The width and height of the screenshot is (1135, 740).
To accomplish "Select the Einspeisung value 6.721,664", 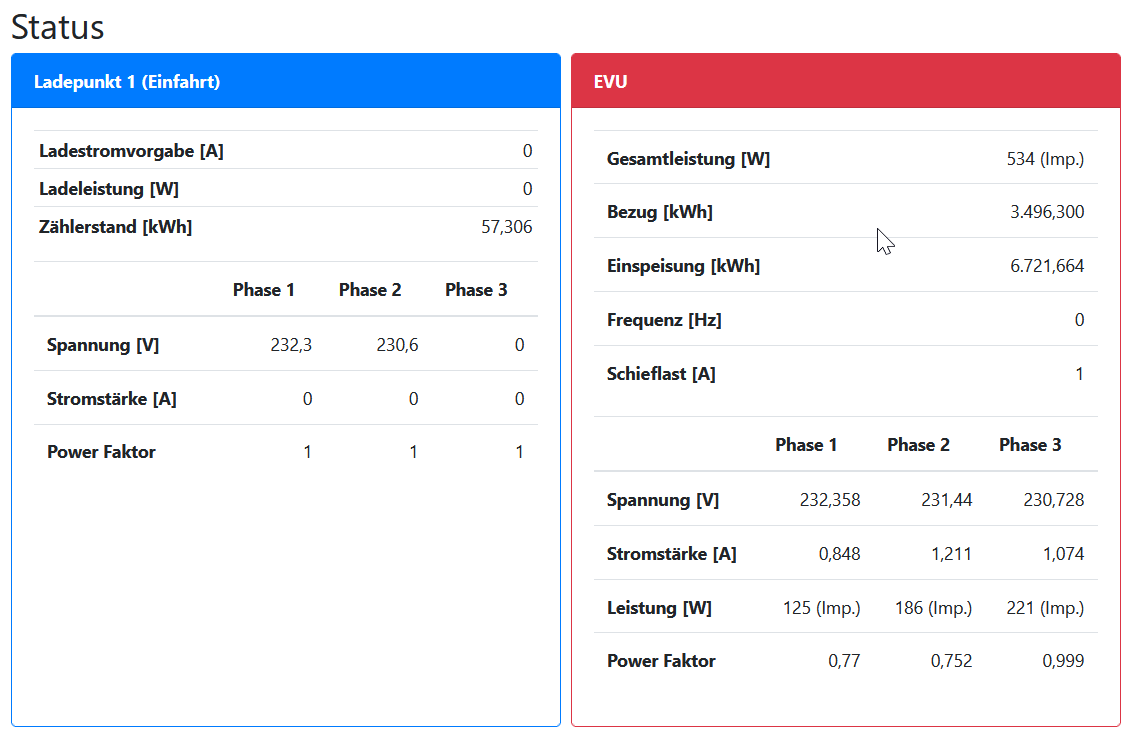I will [x=1047, y=266].
